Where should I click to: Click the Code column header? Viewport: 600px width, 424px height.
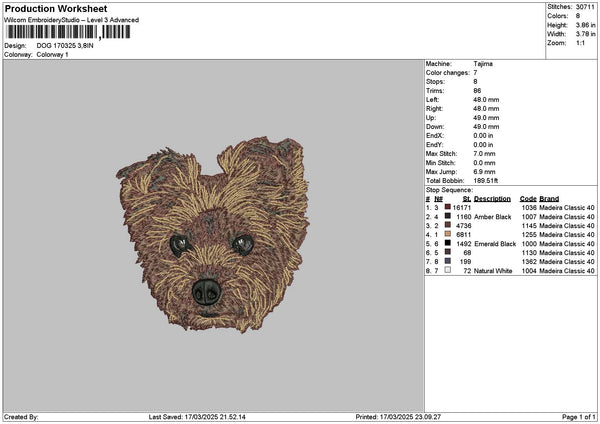tap(528, 198)
